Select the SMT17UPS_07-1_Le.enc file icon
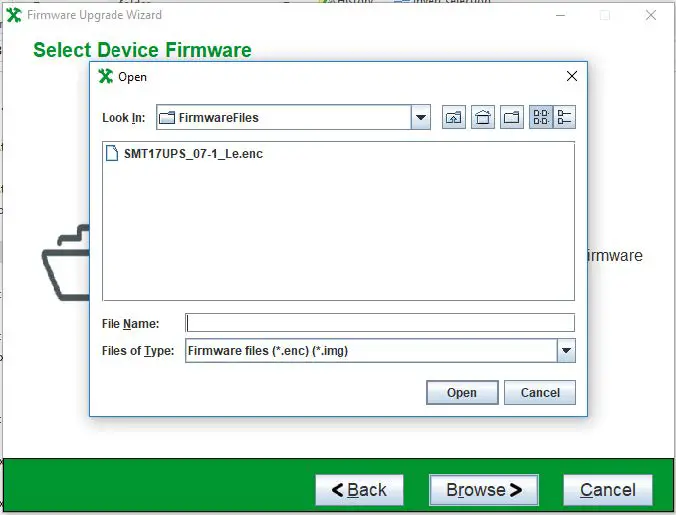Viewport: 676px width, 515px height. coord(112,153)
